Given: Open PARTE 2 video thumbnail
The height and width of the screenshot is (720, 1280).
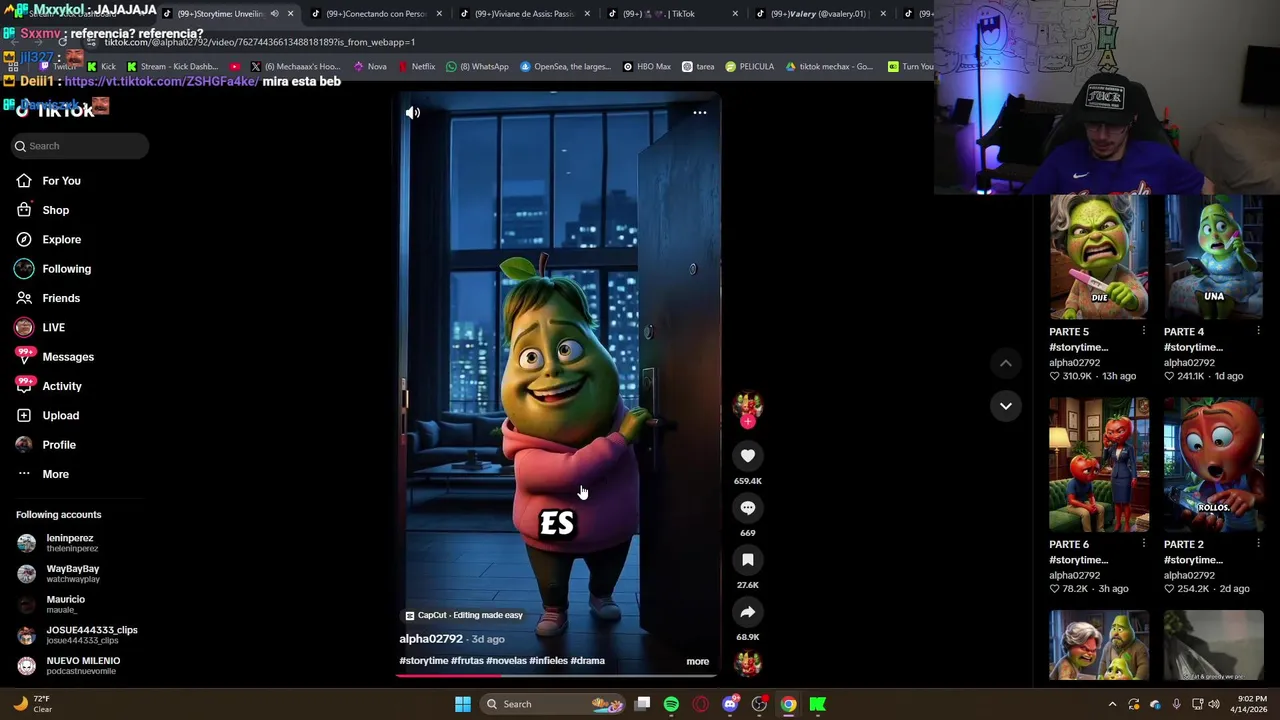Looking at the screenshot, I should coord(1214,465).
